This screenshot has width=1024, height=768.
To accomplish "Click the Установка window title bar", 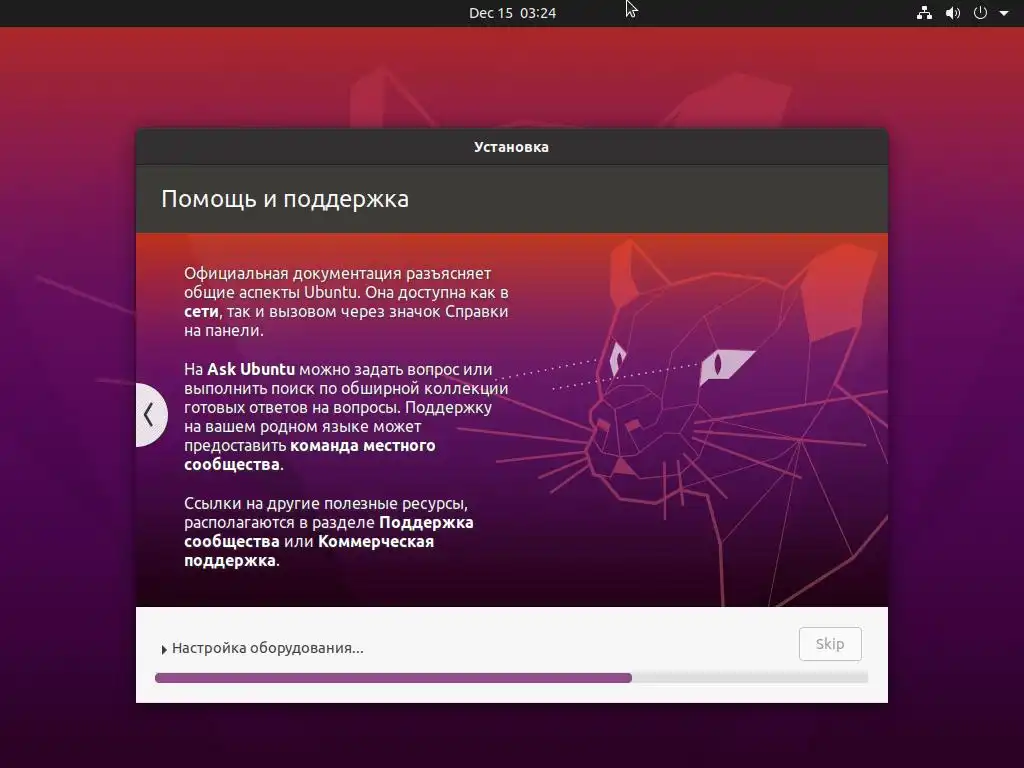I will tap(511, 147).
